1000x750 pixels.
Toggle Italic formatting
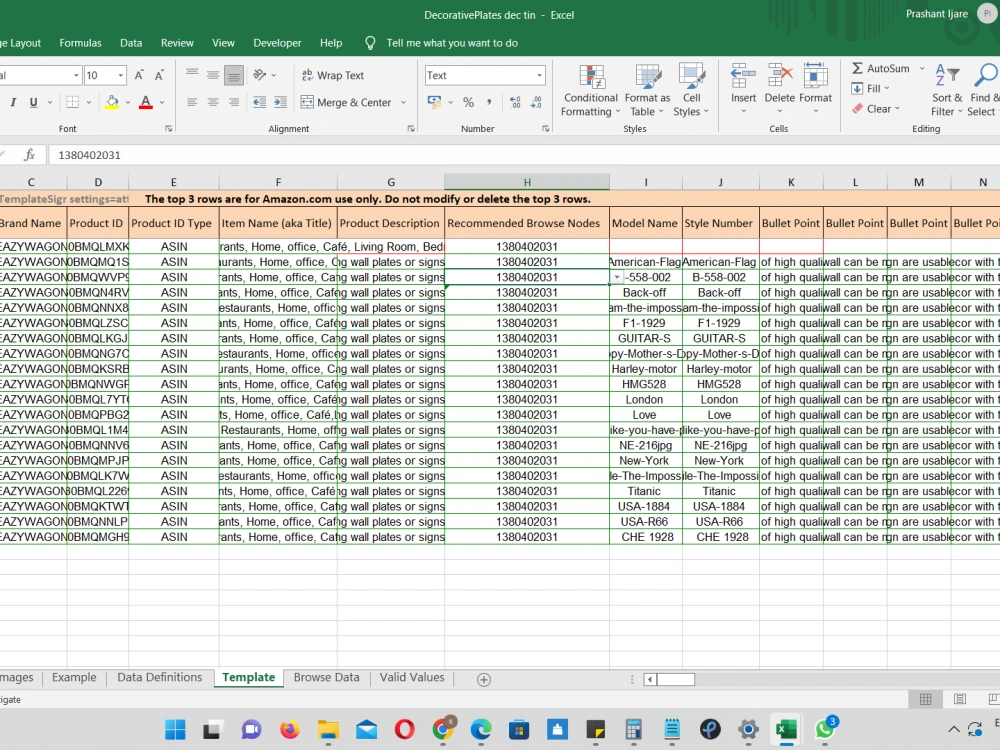coord(13,102)
